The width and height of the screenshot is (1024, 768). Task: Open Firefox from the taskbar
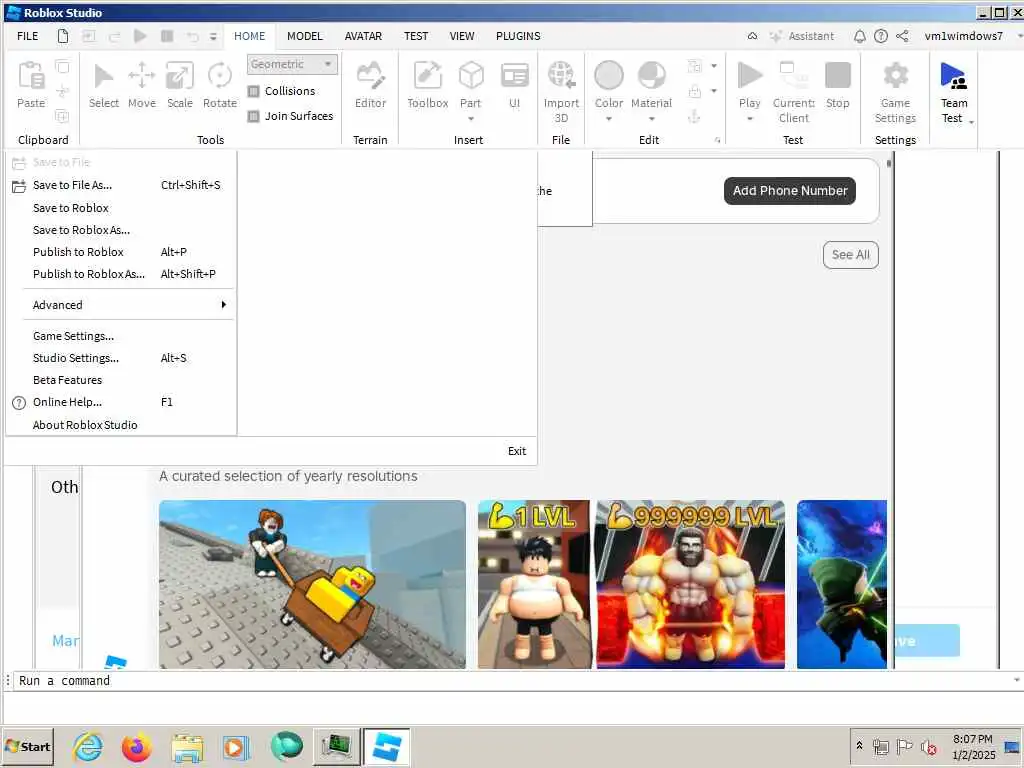pos(136,747)
